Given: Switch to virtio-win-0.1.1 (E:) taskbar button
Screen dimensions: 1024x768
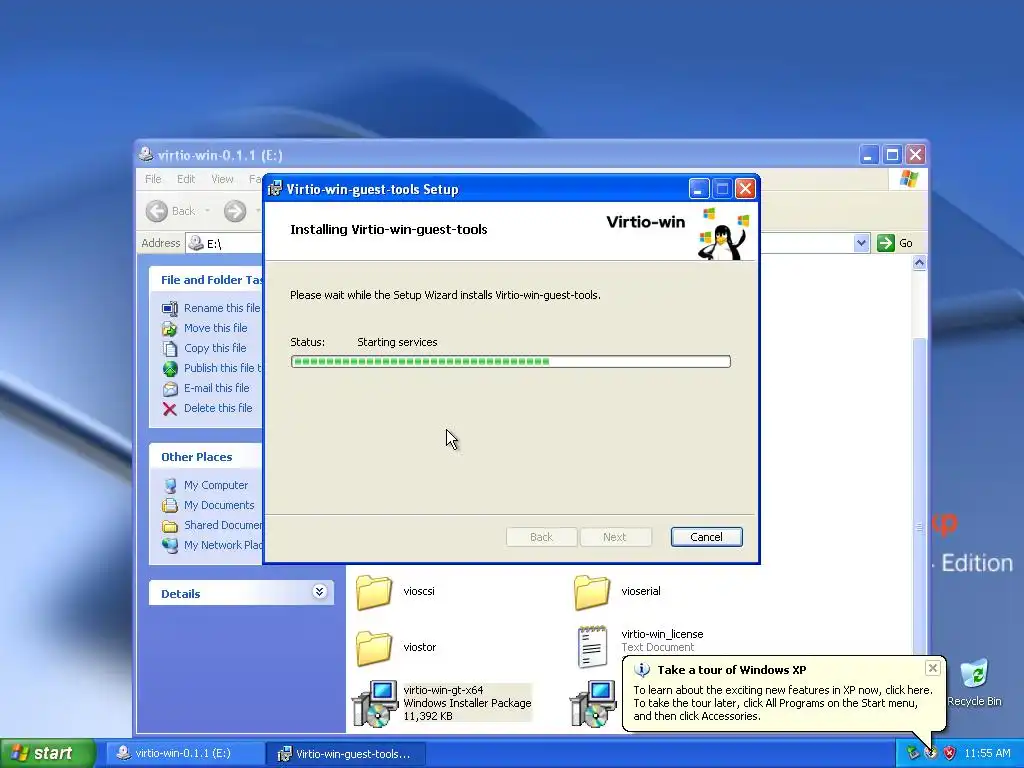Looking at the screenshot, I should coord(183,754).
